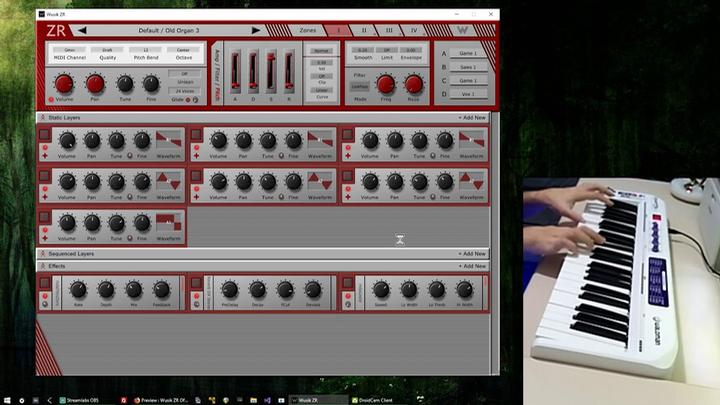
Task: Click the Smooth value field
Action: point(363,50)
